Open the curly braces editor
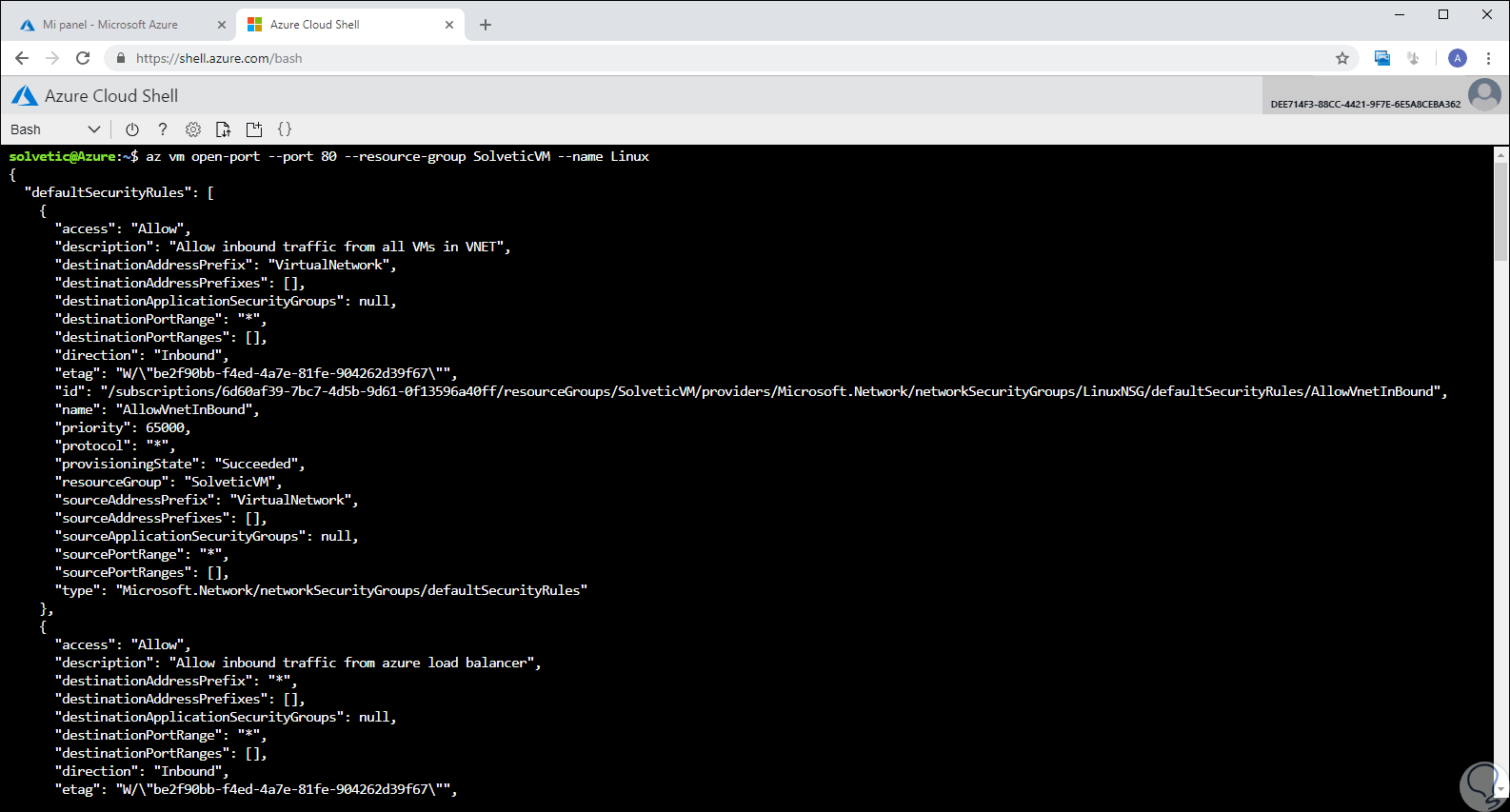The height and width of the screenshot is (812, 1510). point(285,129)
